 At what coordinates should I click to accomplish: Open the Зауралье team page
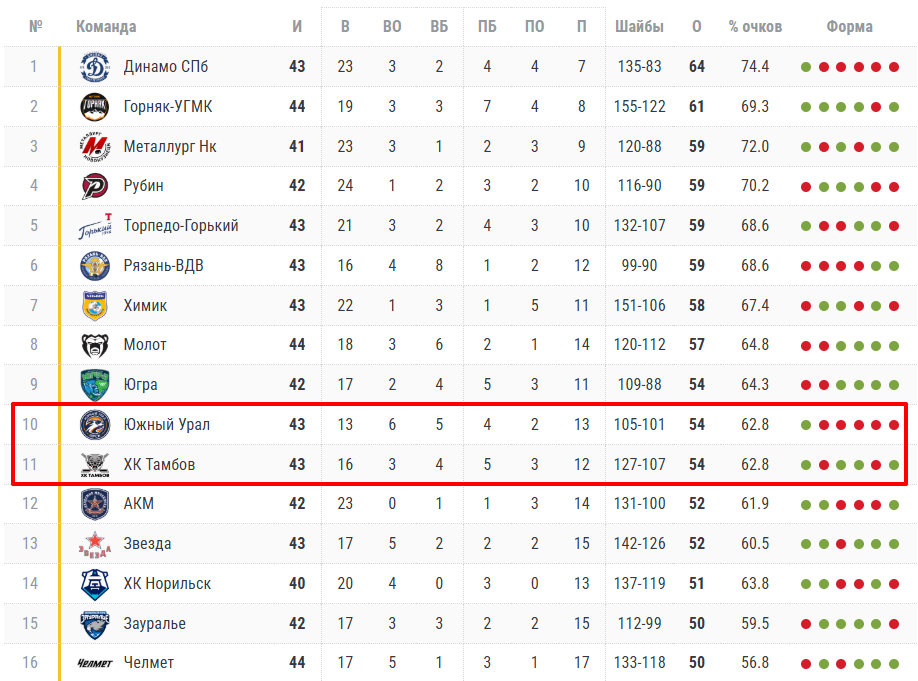point(154,624)
